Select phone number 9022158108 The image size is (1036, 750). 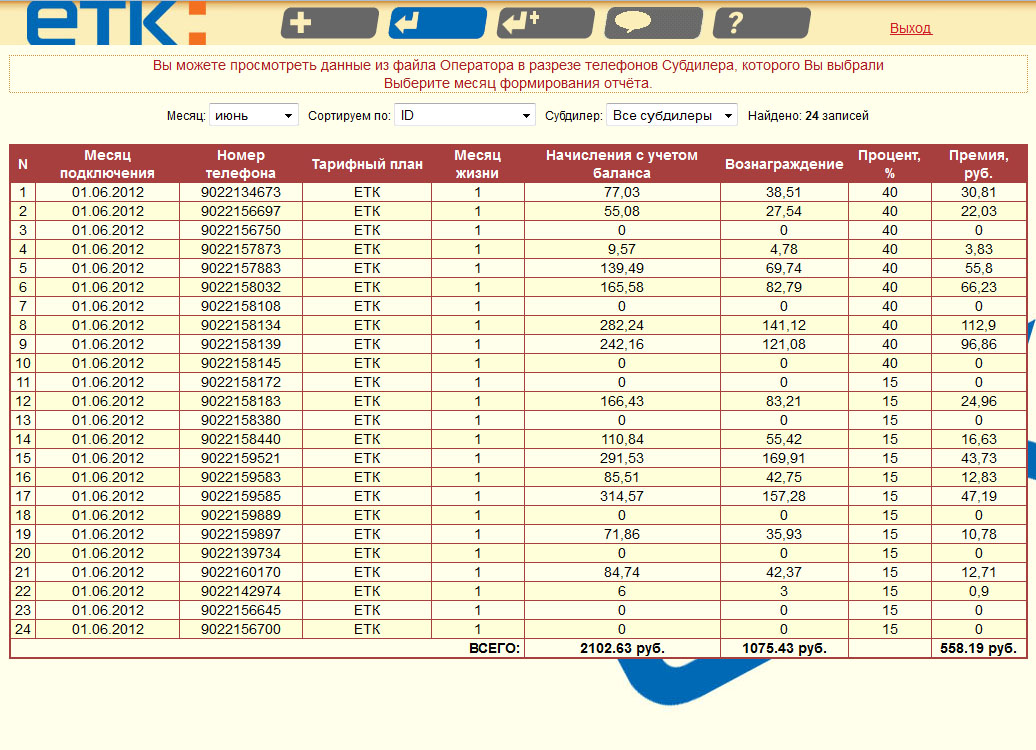[240, 307]
